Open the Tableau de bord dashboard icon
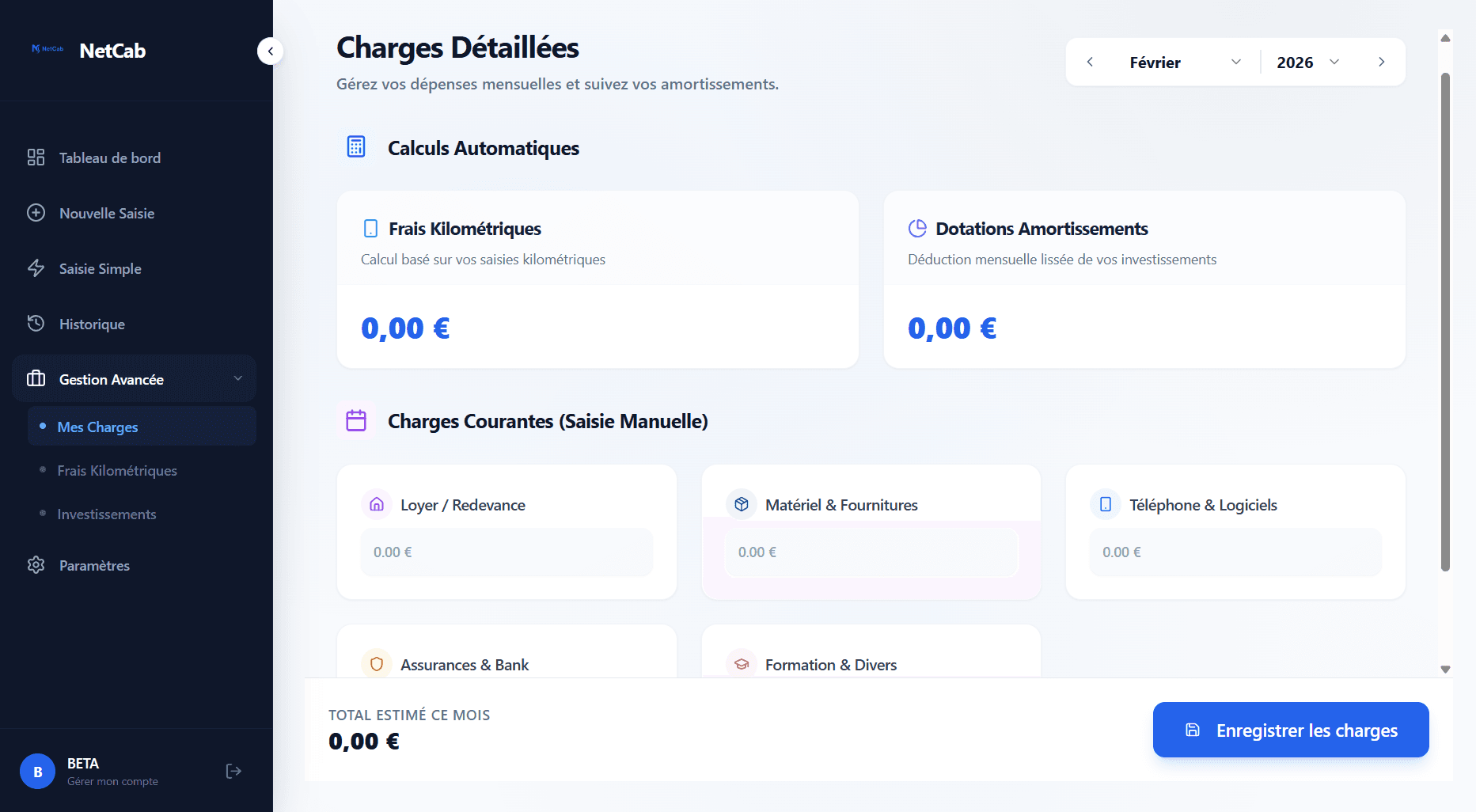The width and height of the screenshot is (1476, 812). [x=36, y=157]
